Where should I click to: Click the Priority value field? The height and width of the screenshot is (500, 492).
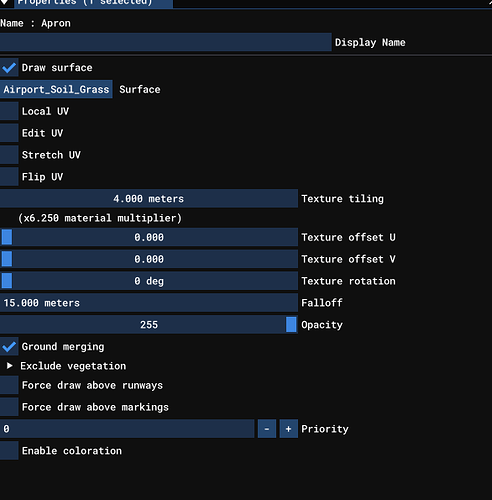127,429
